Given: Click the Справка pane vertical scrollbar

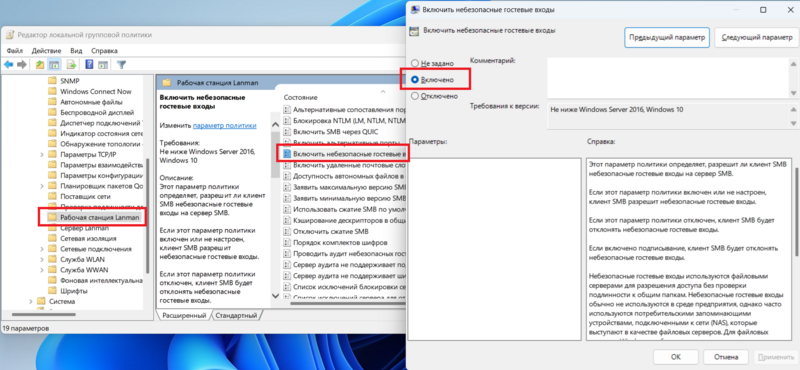Looking at the screenshot, I should coord(796,212).
